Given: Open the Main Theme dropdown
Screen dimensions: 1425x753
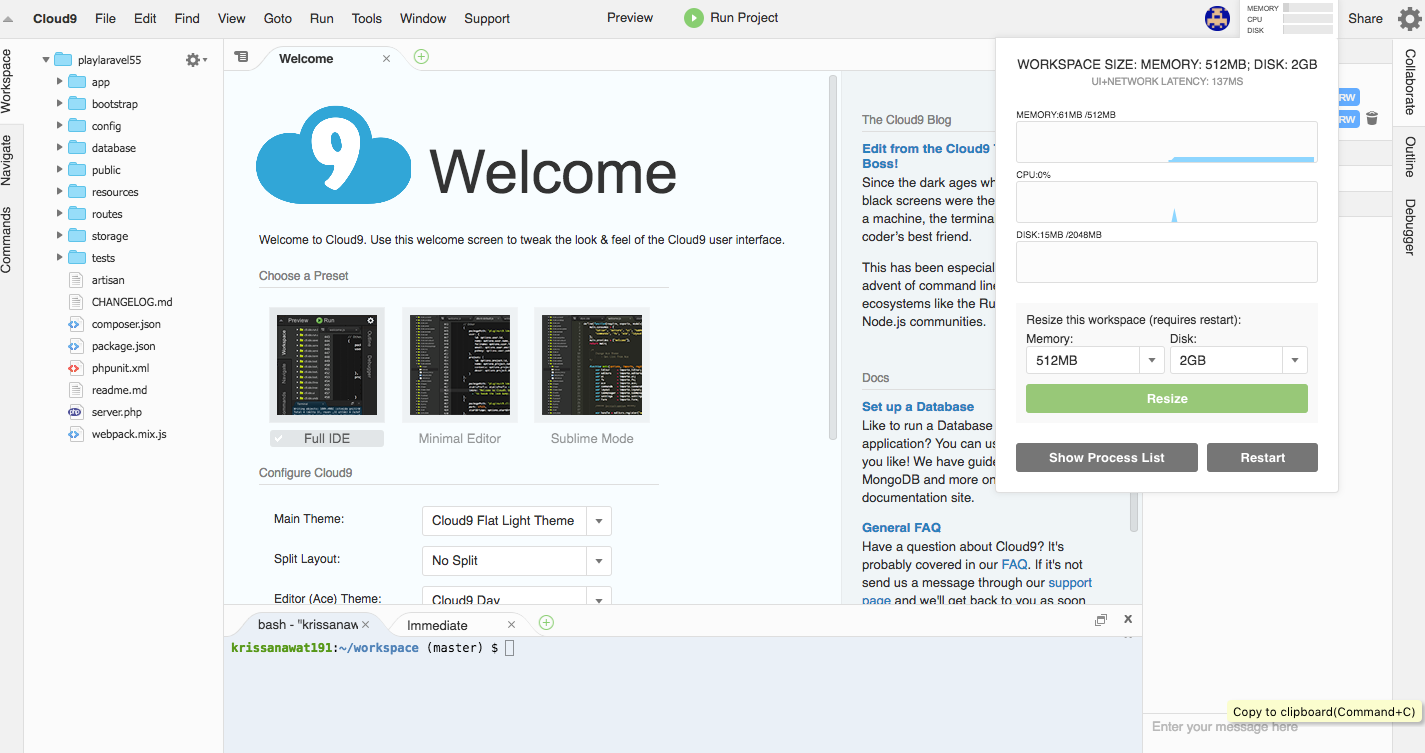Looking at the screenshot, I should click(x=516, y=521).
